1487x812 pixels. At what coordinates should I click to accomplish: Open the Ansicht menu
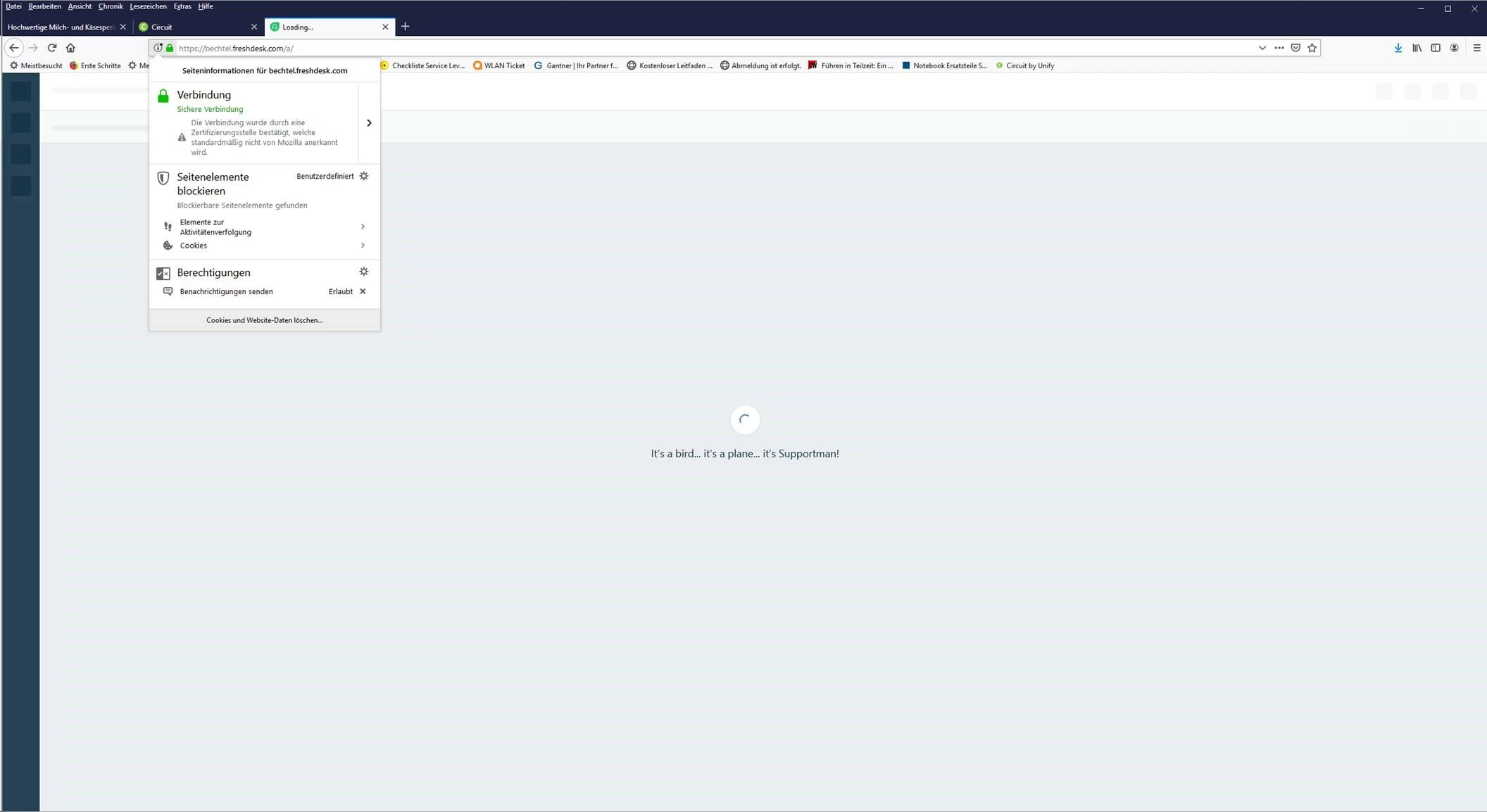pyautogui.click(x=80, y=6)
